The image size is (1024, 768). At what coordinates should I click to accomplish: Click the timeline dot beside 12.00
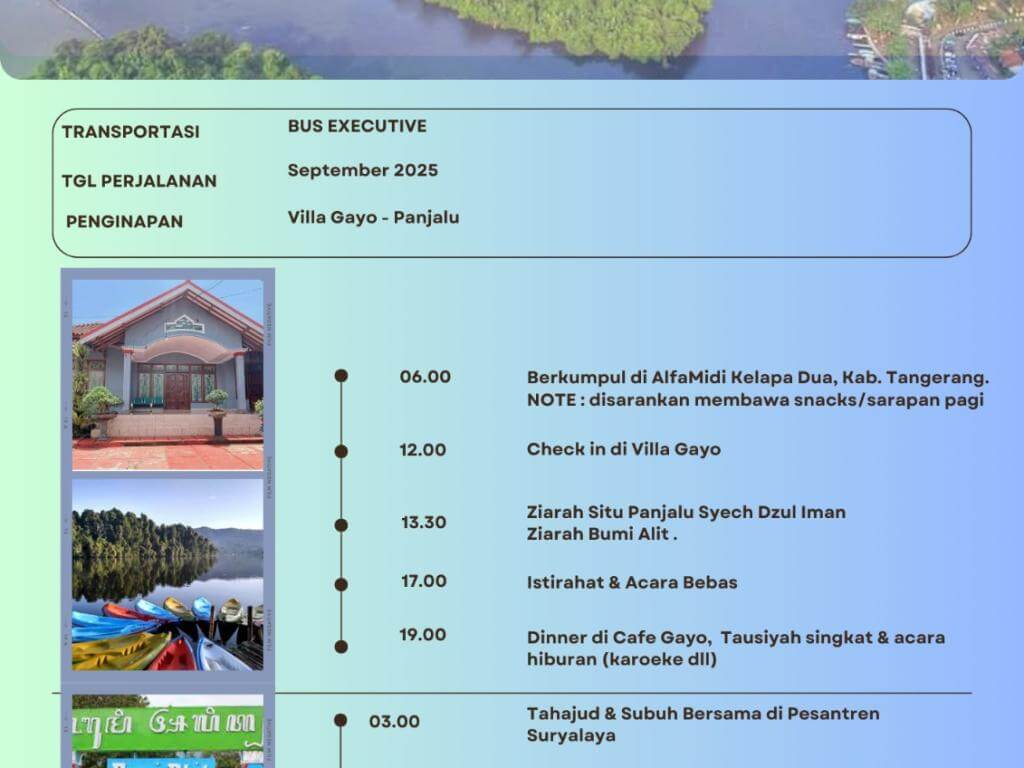341,451
